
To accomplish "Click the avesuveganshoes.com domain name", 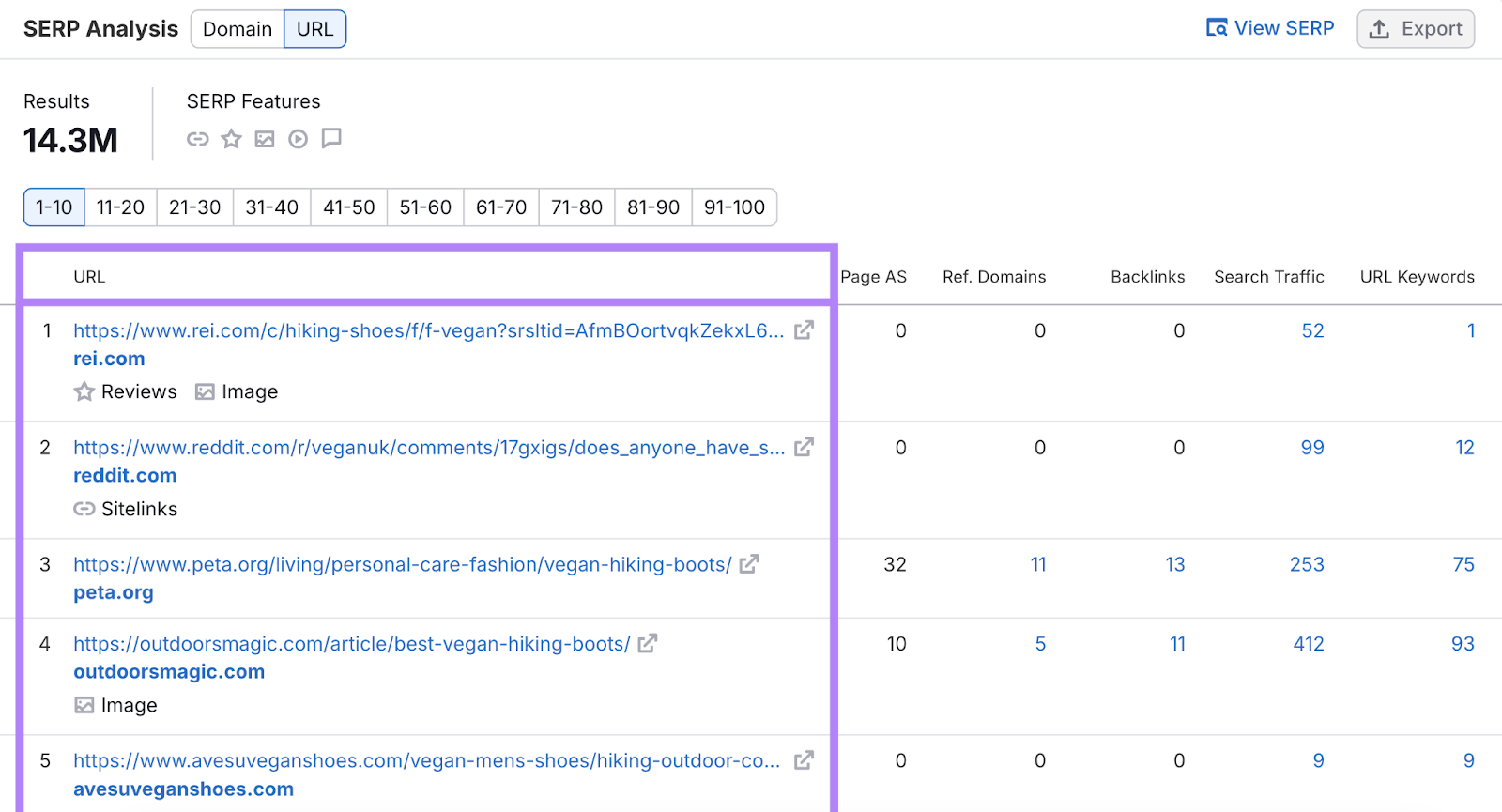I will pyautogui.click(x=184, y=789).
